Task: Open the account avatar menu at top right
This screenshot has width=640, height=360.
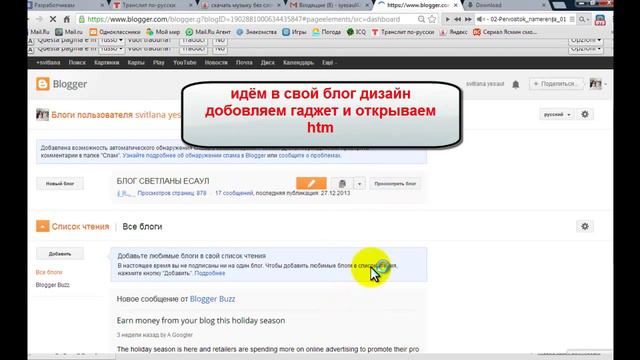Action: click(598, 84)
